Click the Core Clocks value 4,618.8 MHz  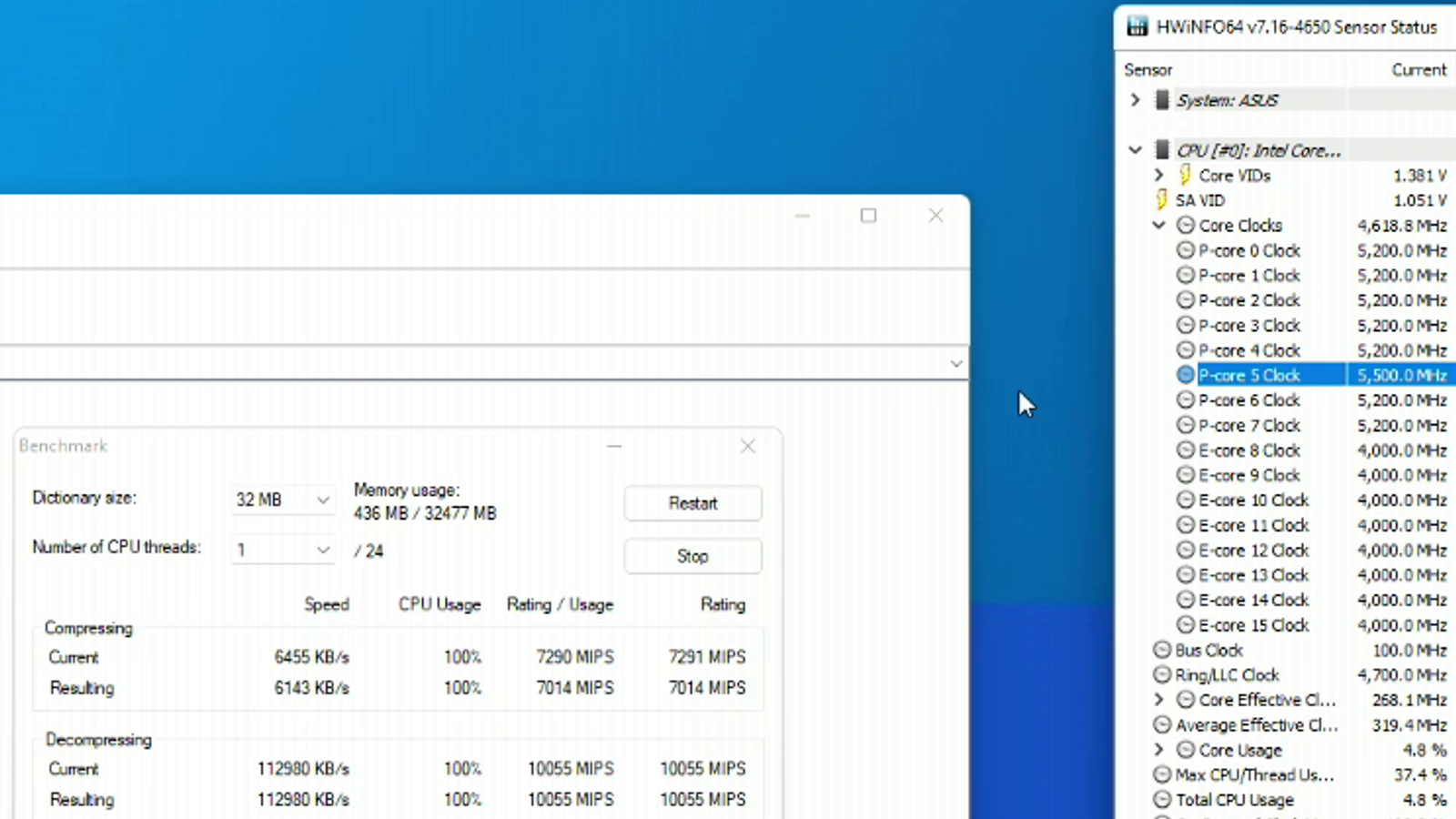[1402, 225]
